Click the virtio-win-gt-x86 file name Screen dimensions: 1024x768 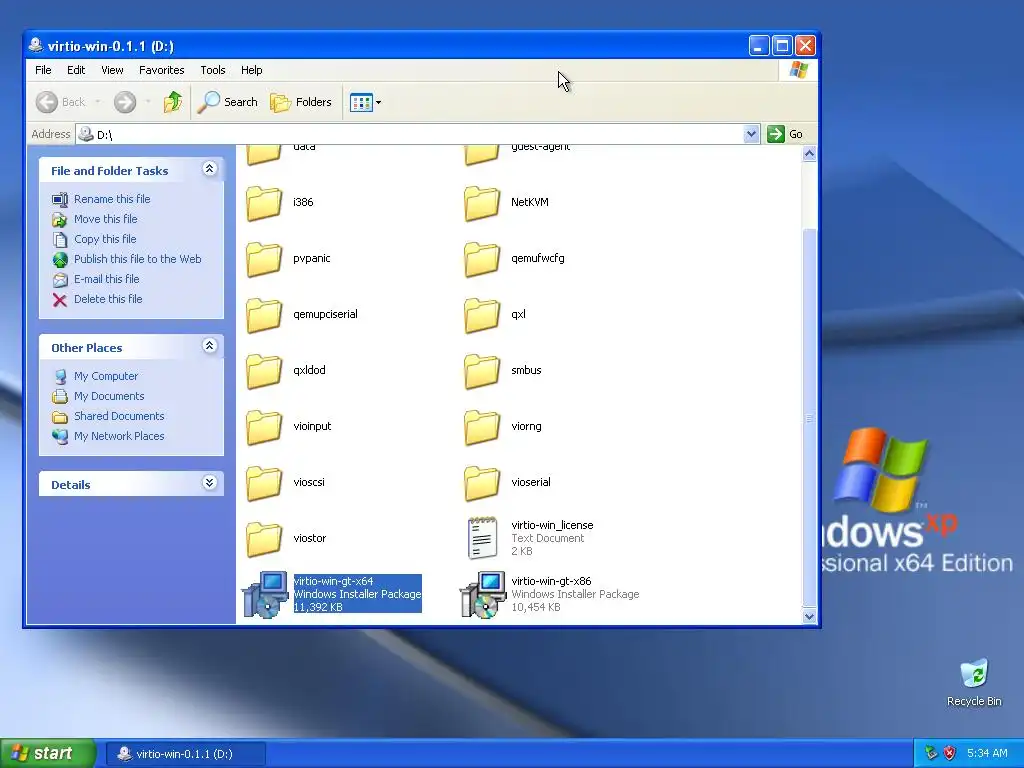click(551, 581)
